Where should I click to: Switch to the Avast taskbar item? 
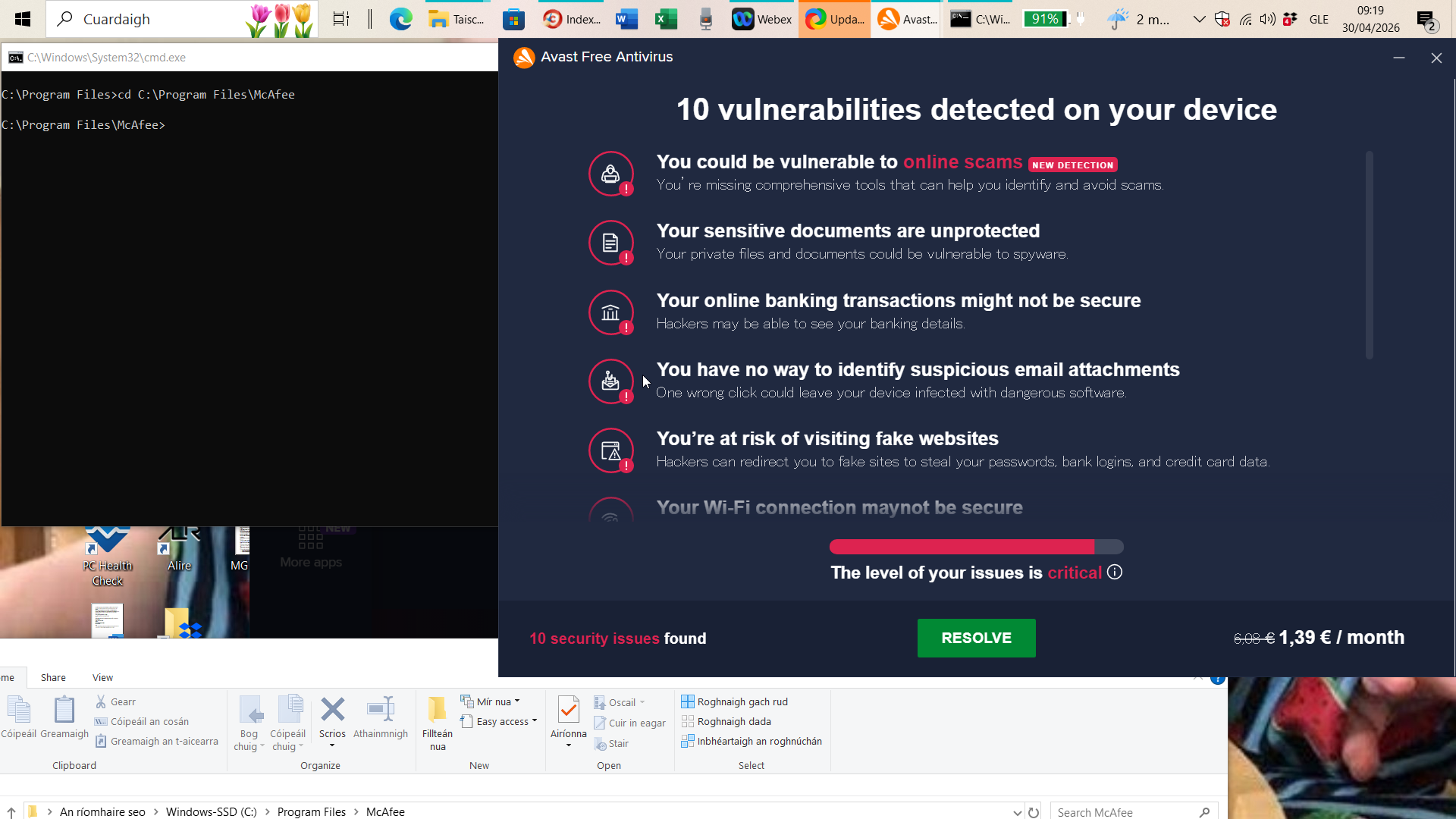tap(908, 19)
